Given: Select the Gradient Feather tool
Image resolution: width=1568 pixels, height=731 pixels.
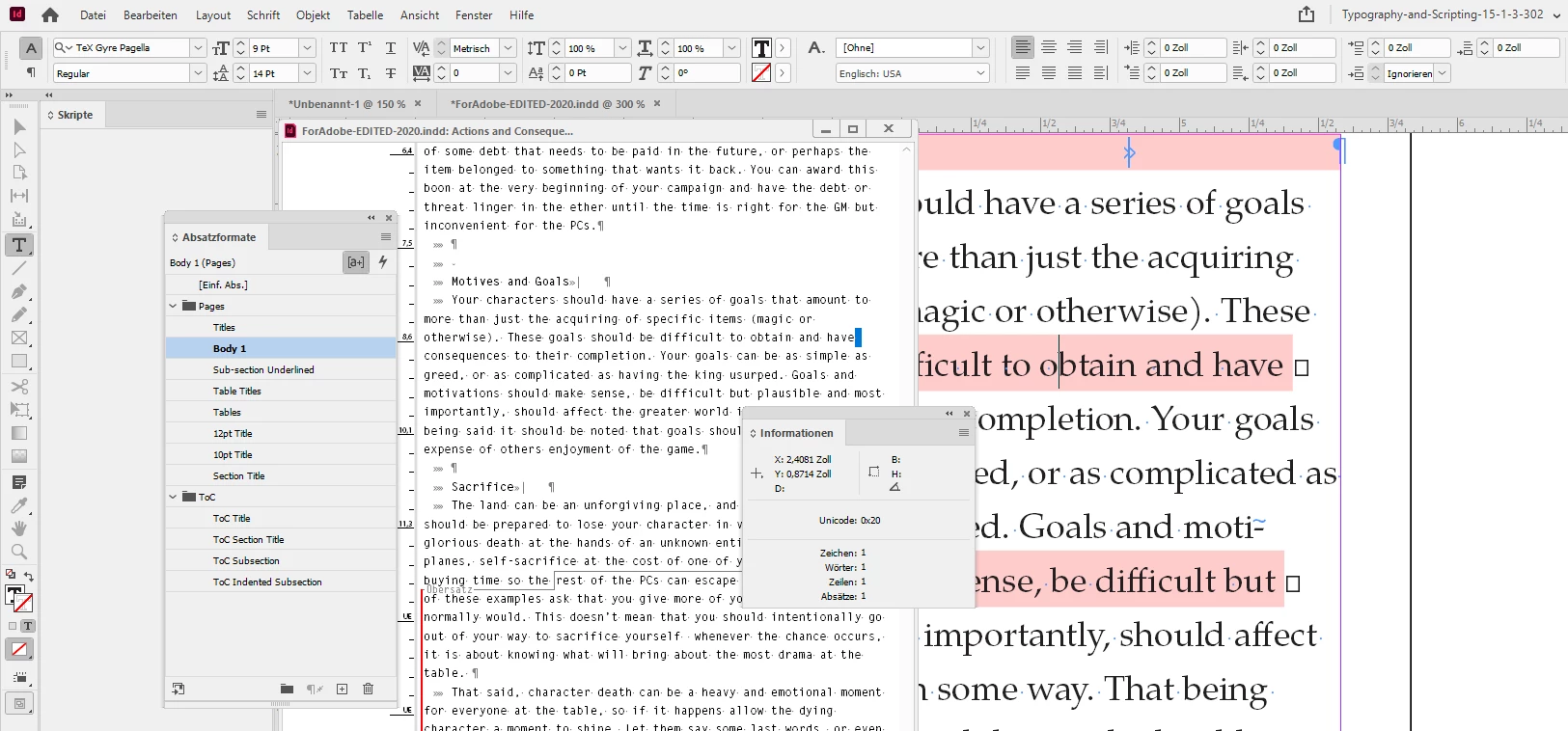Looking at the screenshot, I should (x=19, y=456).
